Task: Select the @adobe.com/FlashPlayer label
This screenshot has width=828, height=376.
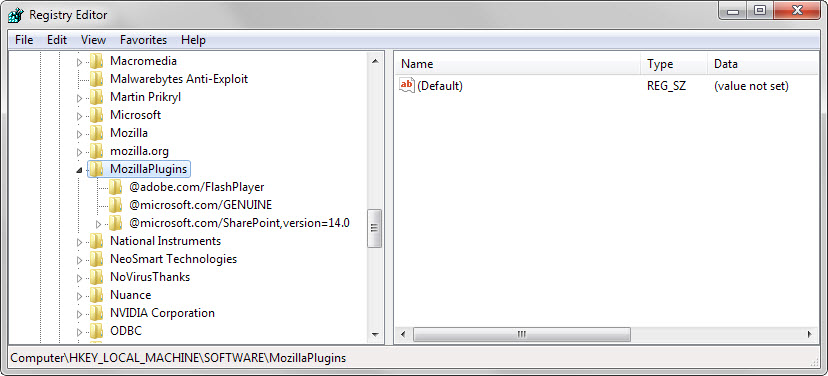Action: pyautogui.click(x=196, y=187)
